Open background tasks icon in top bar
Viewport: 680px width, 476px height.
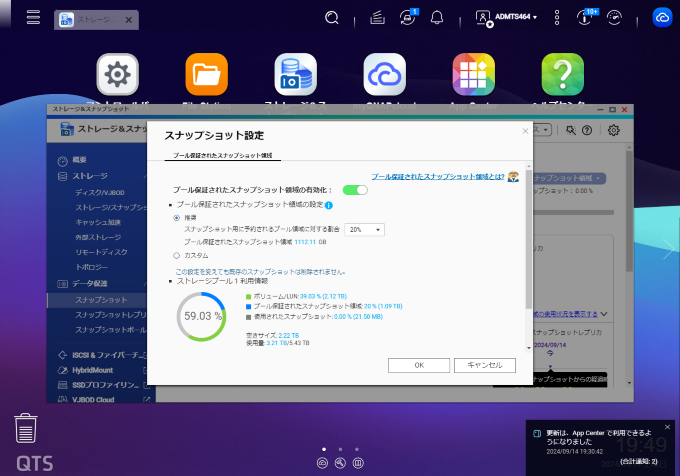[x=377, y=18]
